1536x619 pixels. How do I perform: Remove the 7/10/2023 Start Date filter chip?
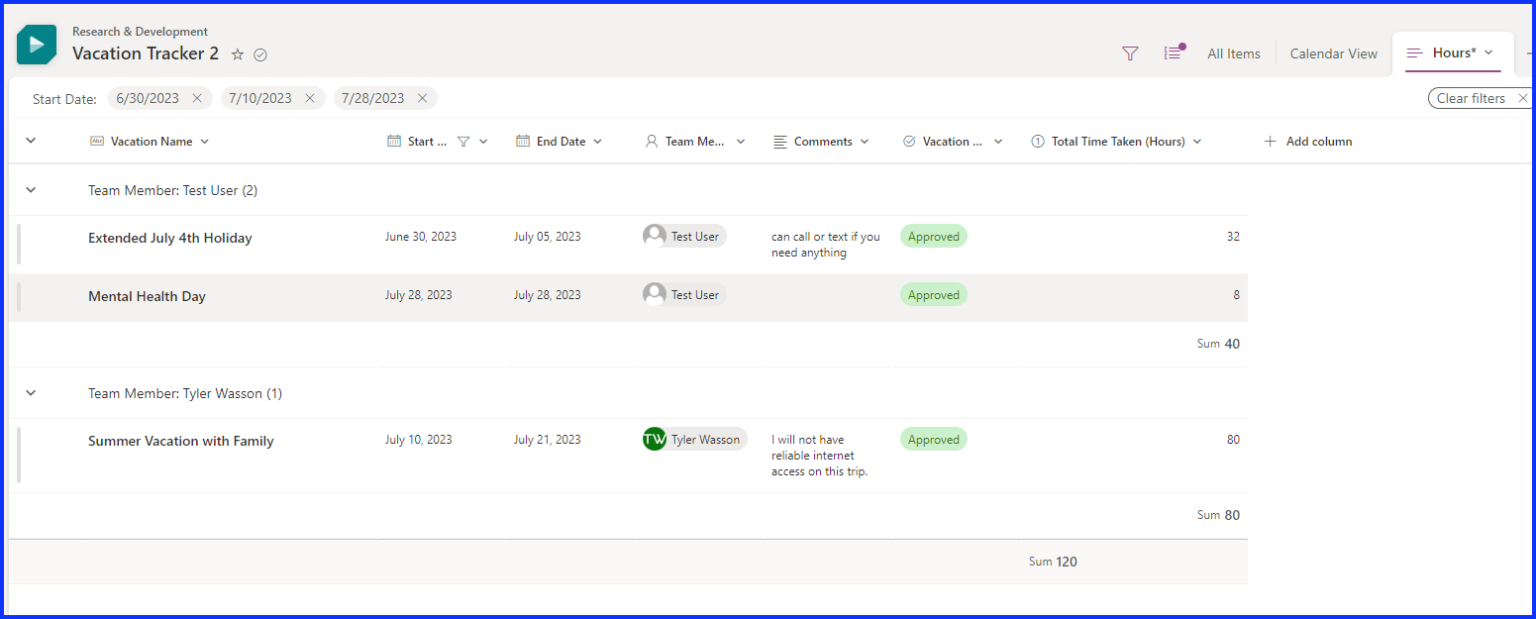[x=309, y=98]
